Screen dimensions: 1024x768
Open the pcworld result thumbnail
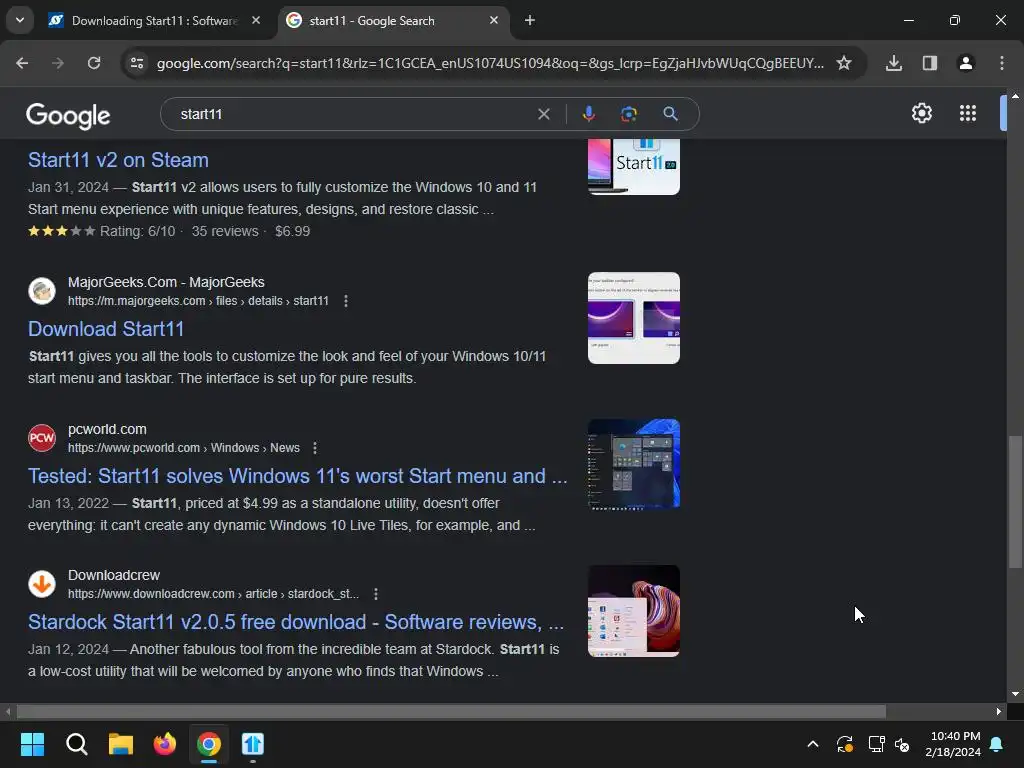point(633,464)
